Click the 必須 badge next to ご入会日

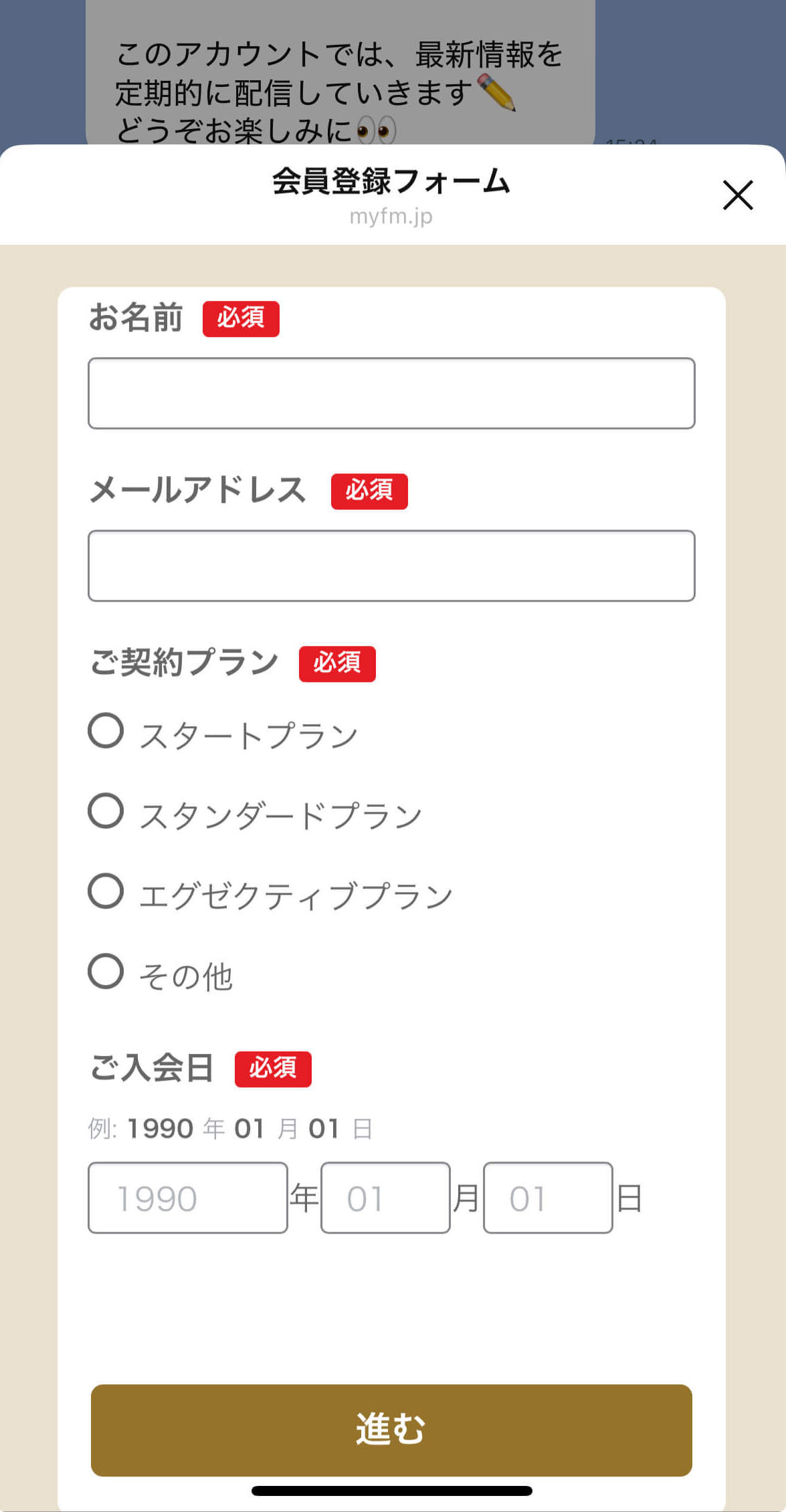point(273,1069)
